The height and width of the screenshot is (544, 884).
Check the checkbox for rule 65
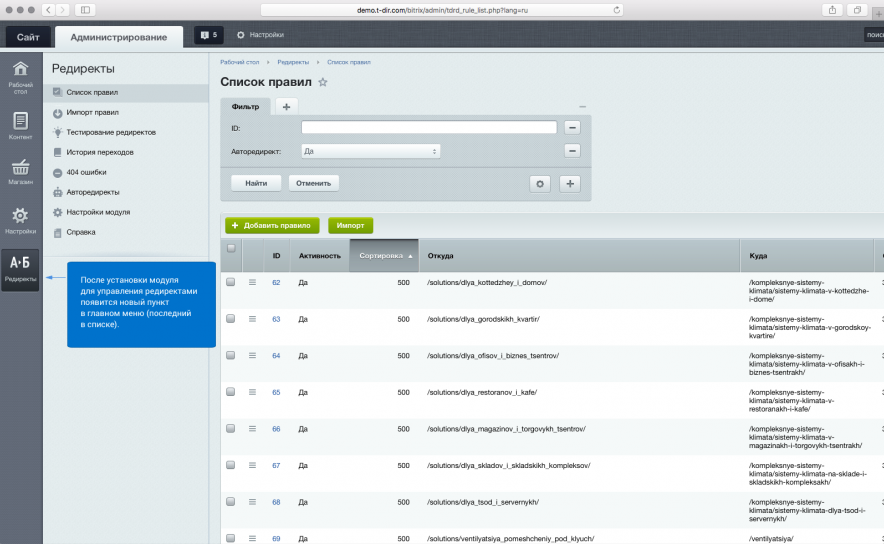tap(231, 392)
